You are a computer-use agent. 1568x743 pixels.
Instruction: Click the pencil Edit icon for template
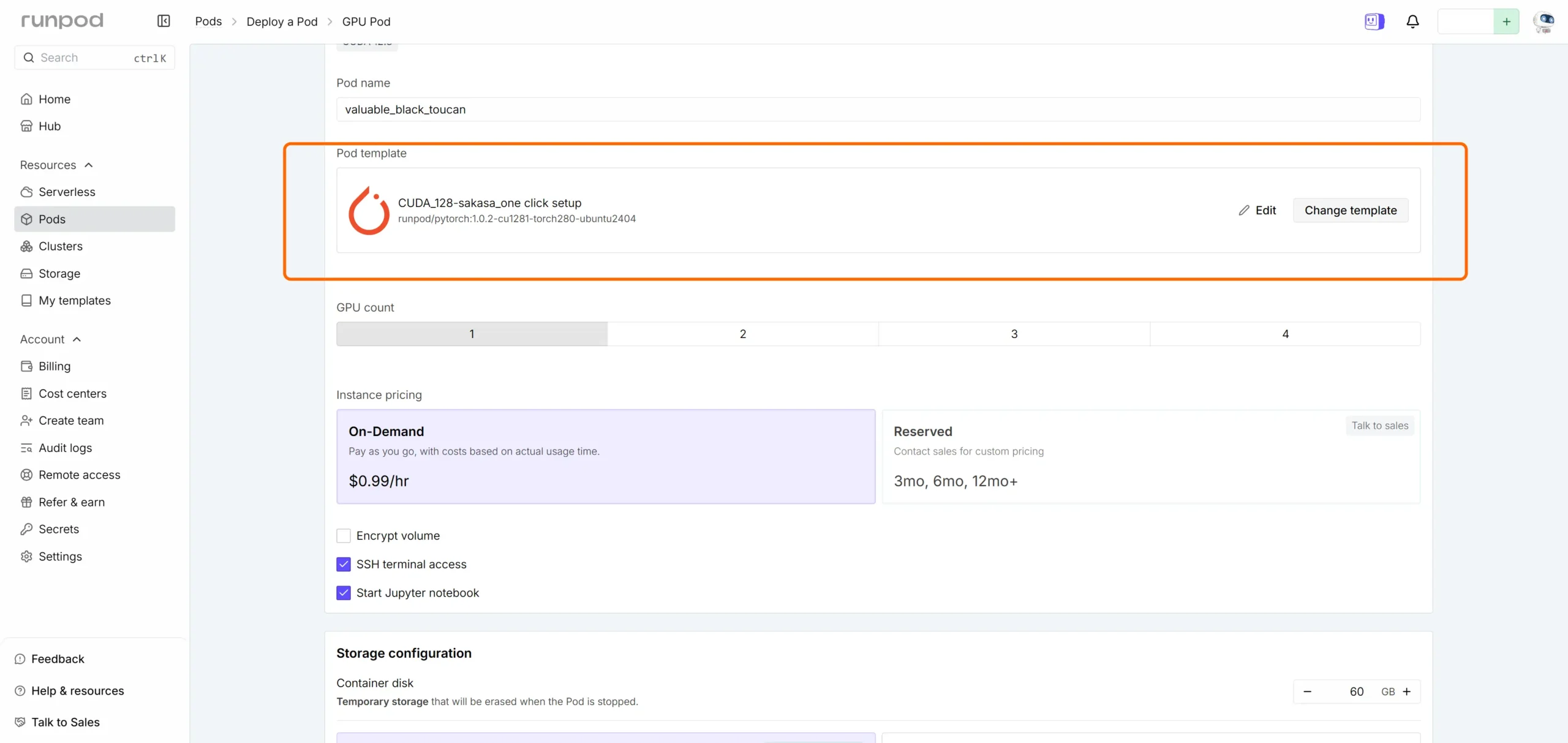click(x=1244, y=210)
